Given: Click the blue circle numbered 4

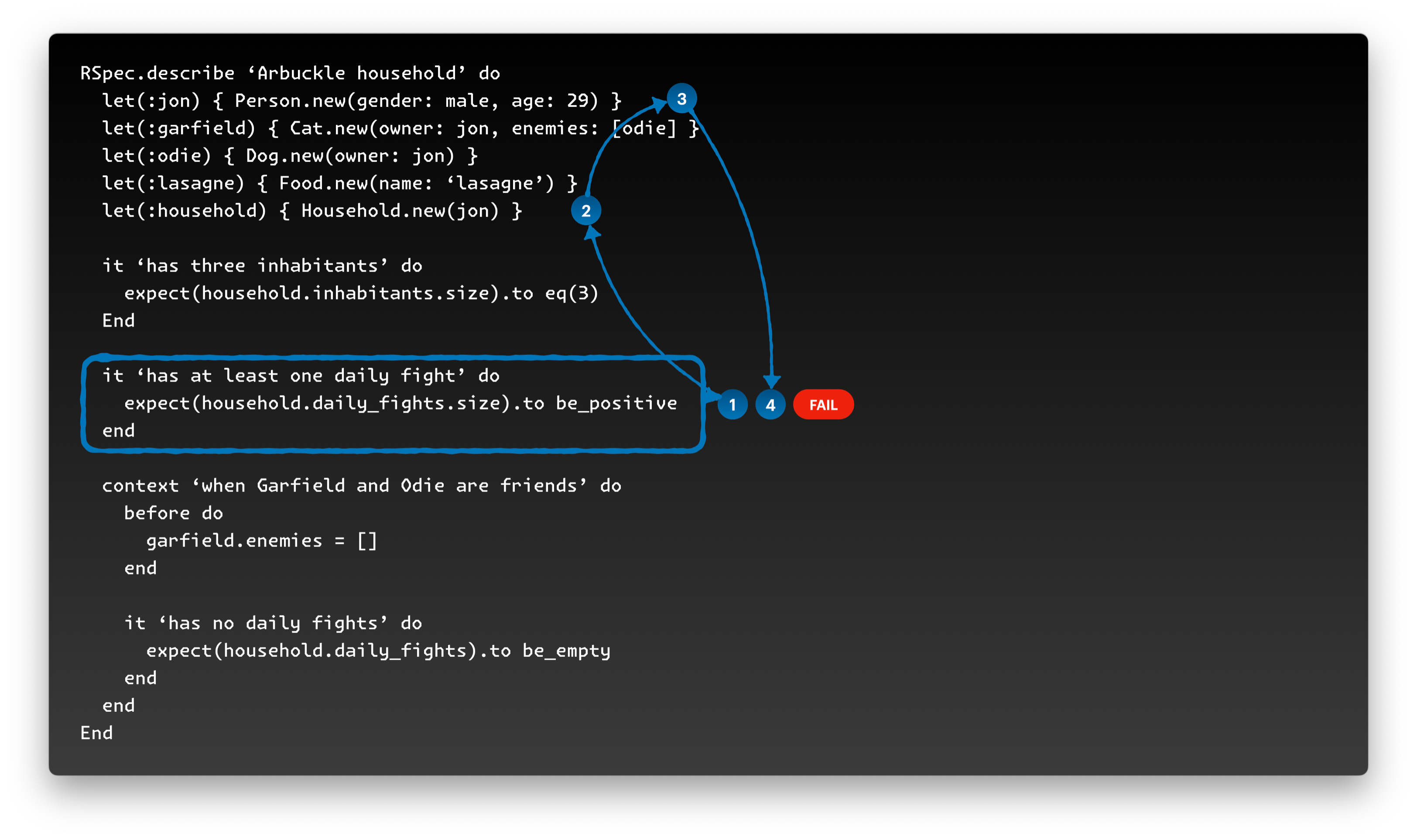Looking at the screenshot, I should (x=770, y=405).
